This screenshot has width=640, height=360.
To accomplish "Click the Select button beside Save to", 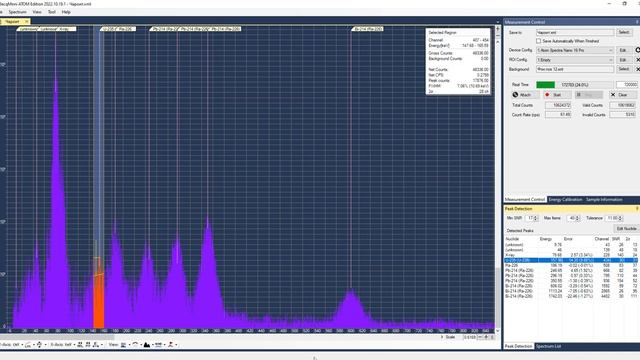I will (624, 32).
